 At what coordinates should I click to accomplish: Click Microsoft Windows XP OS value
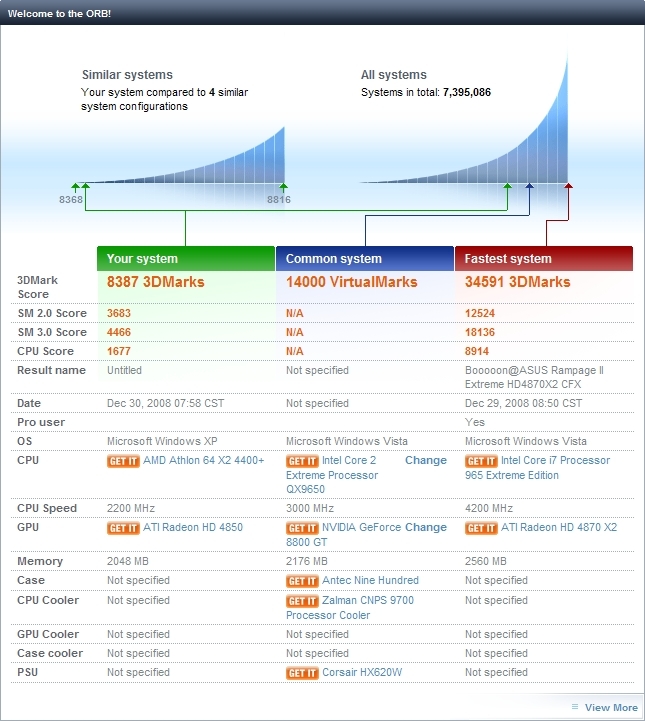tap(162, 441)
